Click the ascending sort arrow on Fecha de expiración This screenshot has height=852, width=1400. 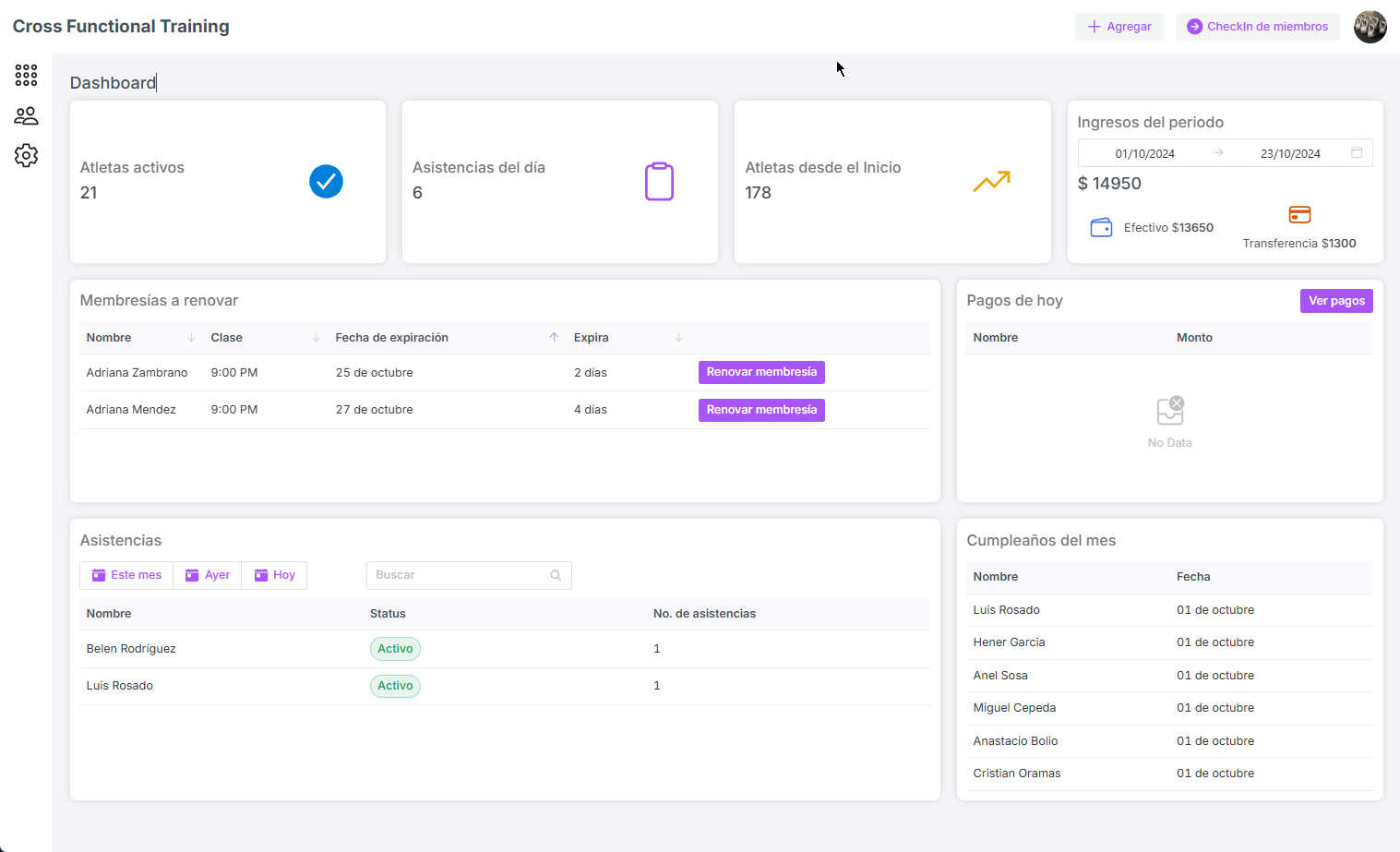554,337
